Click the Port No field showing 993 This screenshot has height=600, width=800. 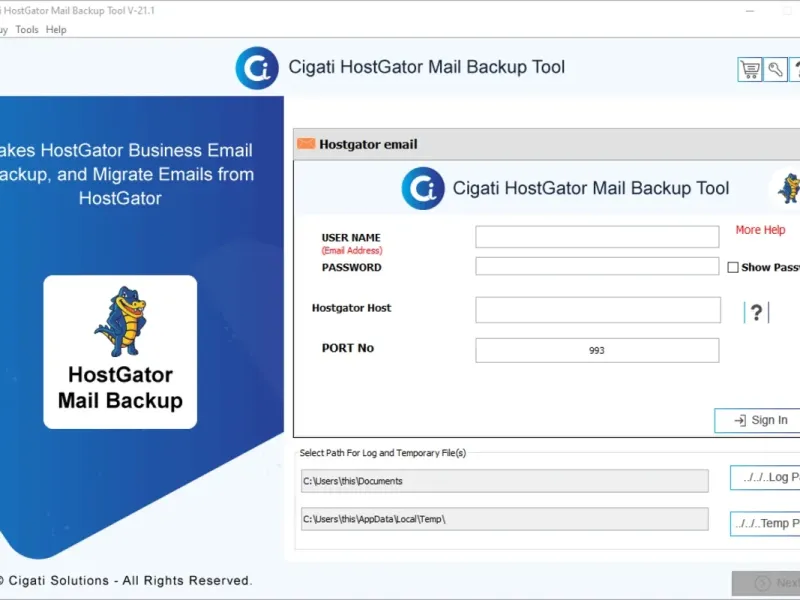(x=597, y=351)
